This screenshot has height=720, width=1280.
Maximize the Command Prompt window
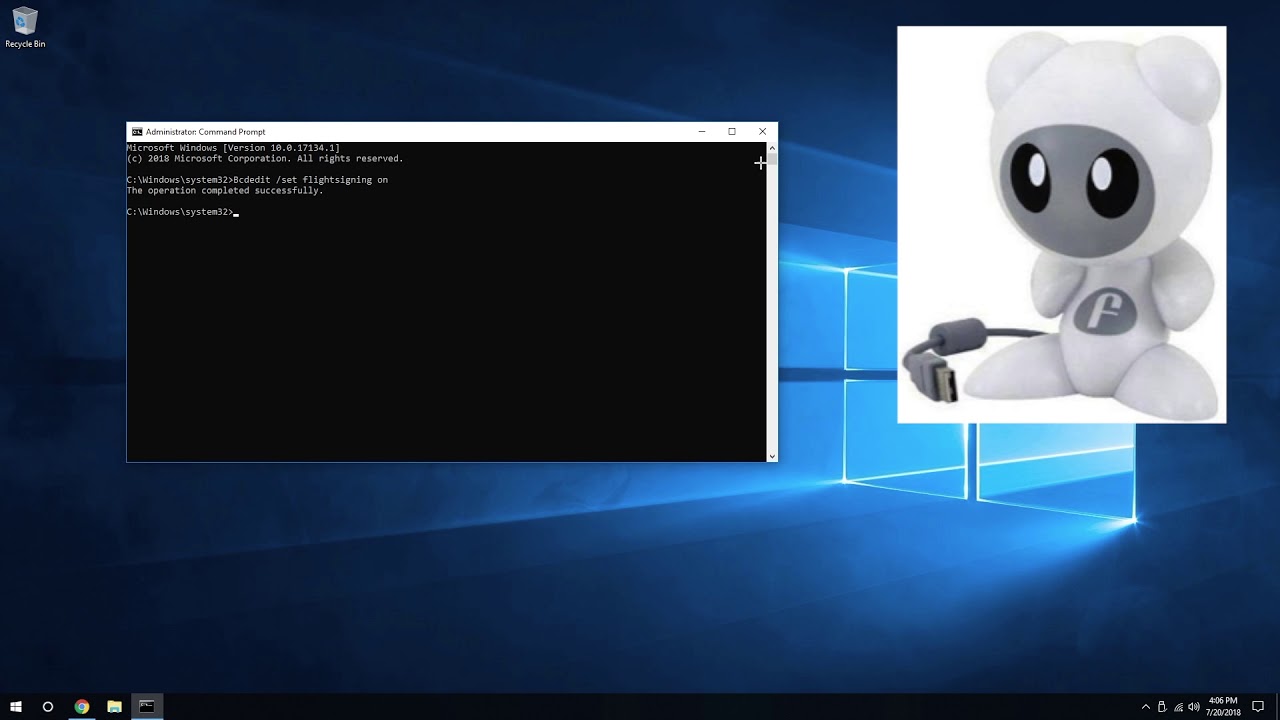[732, 131]
